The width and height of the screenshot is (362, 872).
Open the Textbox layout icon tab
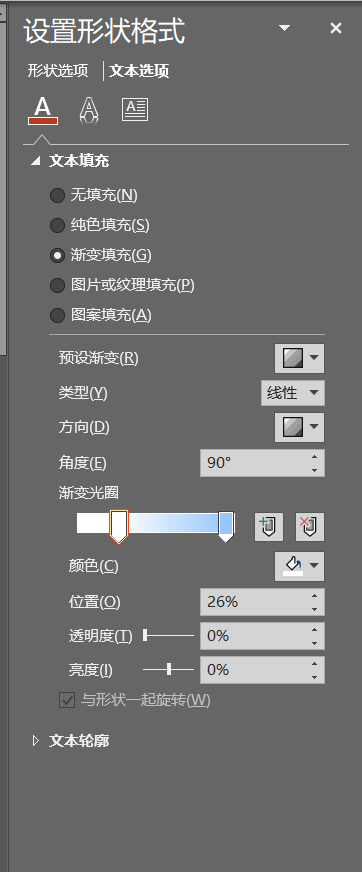pos(135,110)
